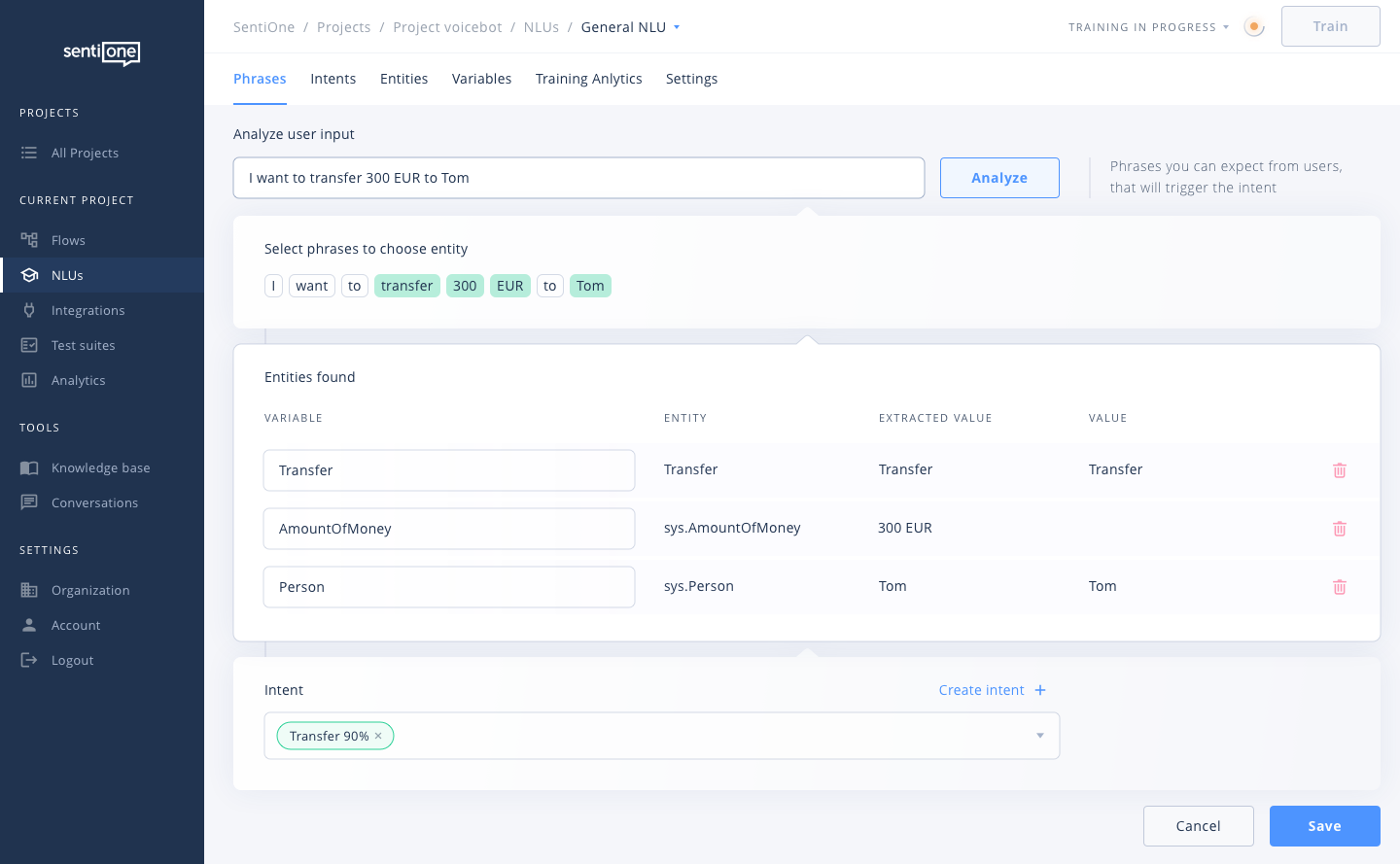
Task: Select the 'want' word chip
Action: point(311,286)
